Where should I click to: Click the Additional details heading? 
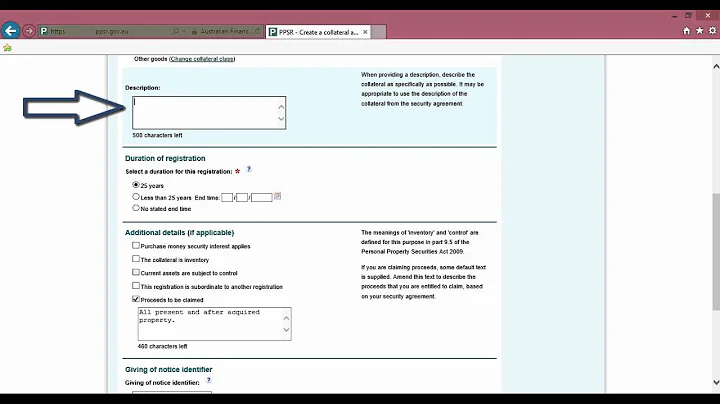[180, 233]
